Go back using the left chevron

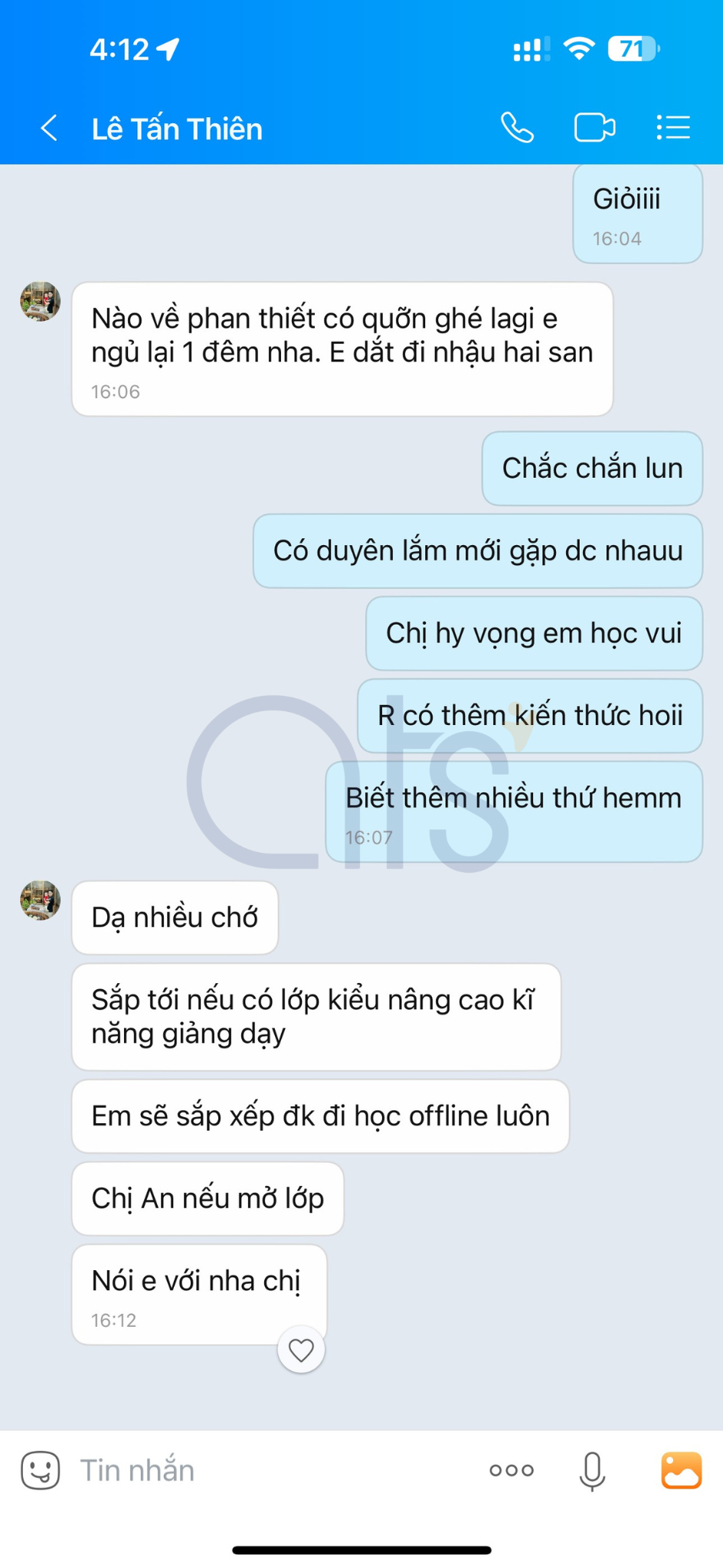coord(49,128)
